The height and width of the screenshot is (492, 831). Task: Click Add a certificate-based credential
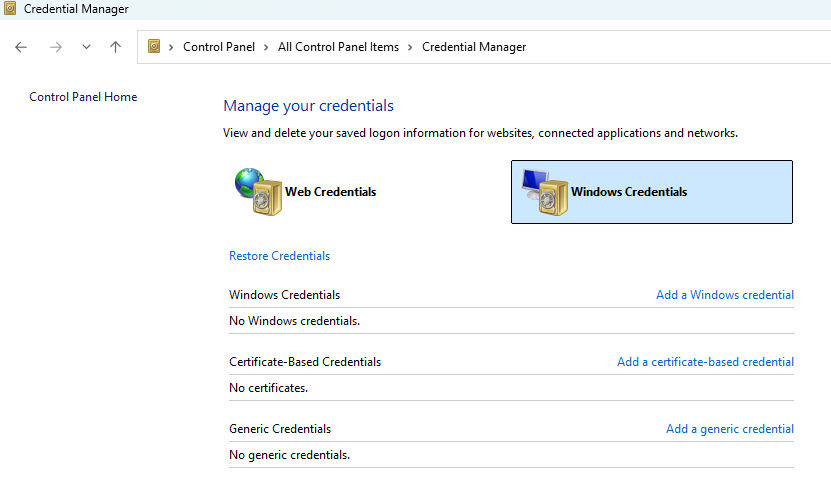[705, 362]
